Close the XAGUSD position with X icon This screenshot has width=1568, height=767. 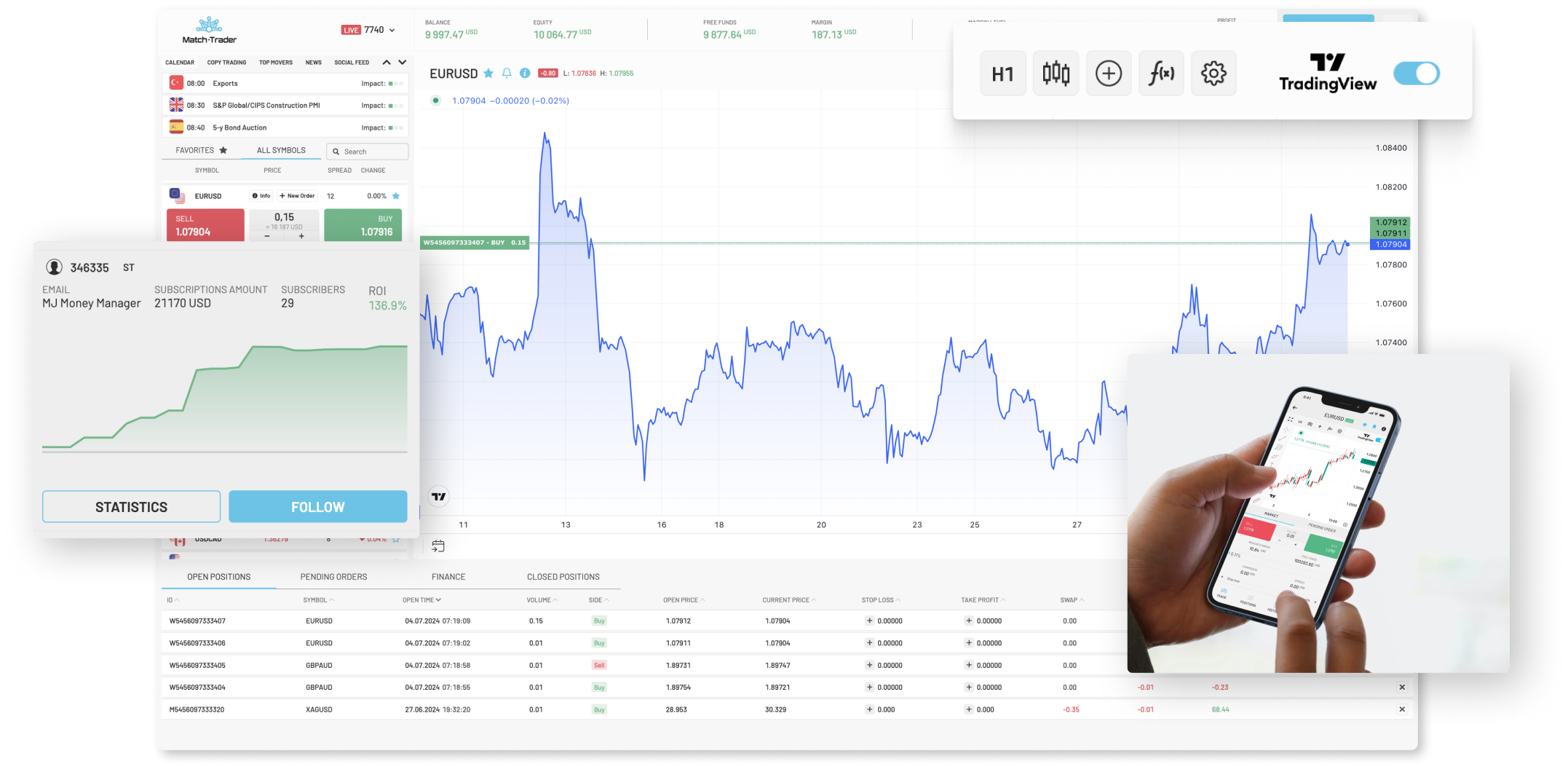pyautogui.click(x=1402, y=709)
